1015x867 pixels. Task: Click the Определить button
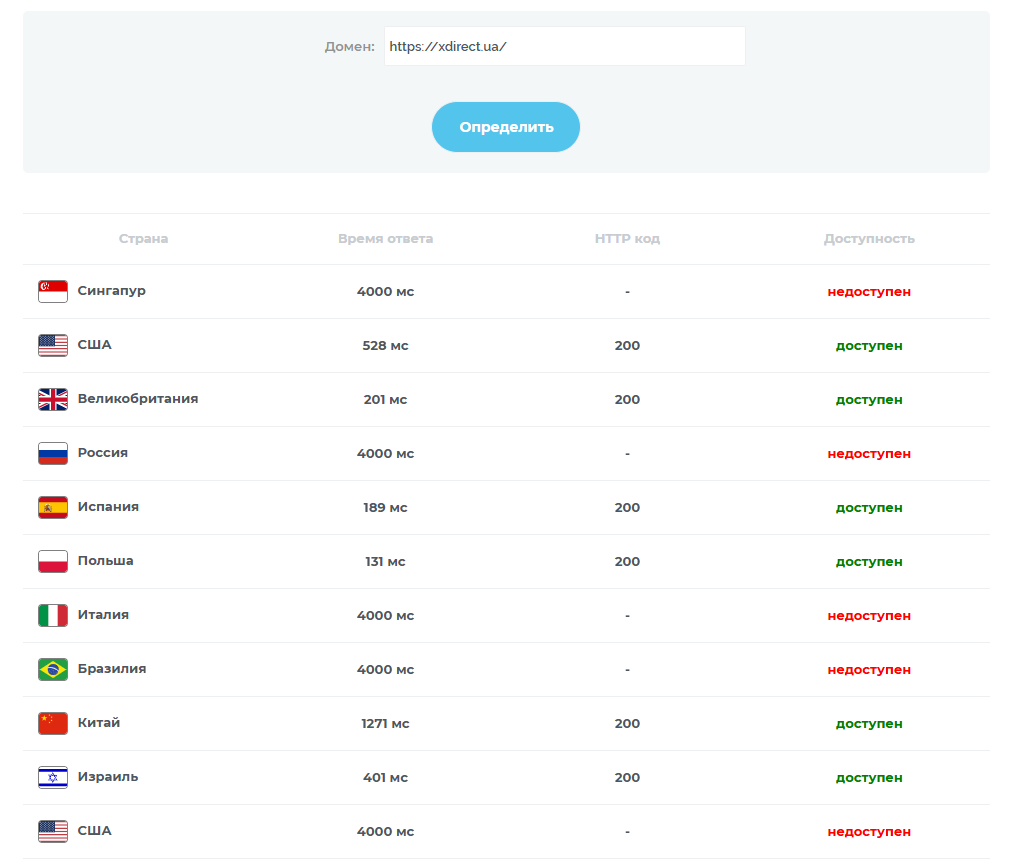pos(506,127)
